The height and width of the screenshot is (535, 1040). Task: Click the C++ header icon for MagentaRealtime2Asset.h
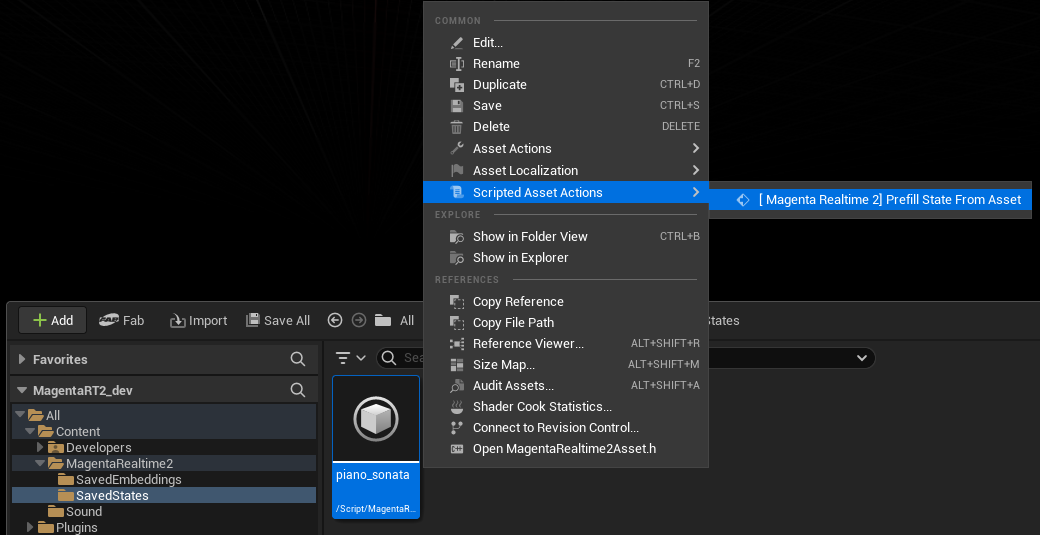pyautogui.click(x=456, y=449)
